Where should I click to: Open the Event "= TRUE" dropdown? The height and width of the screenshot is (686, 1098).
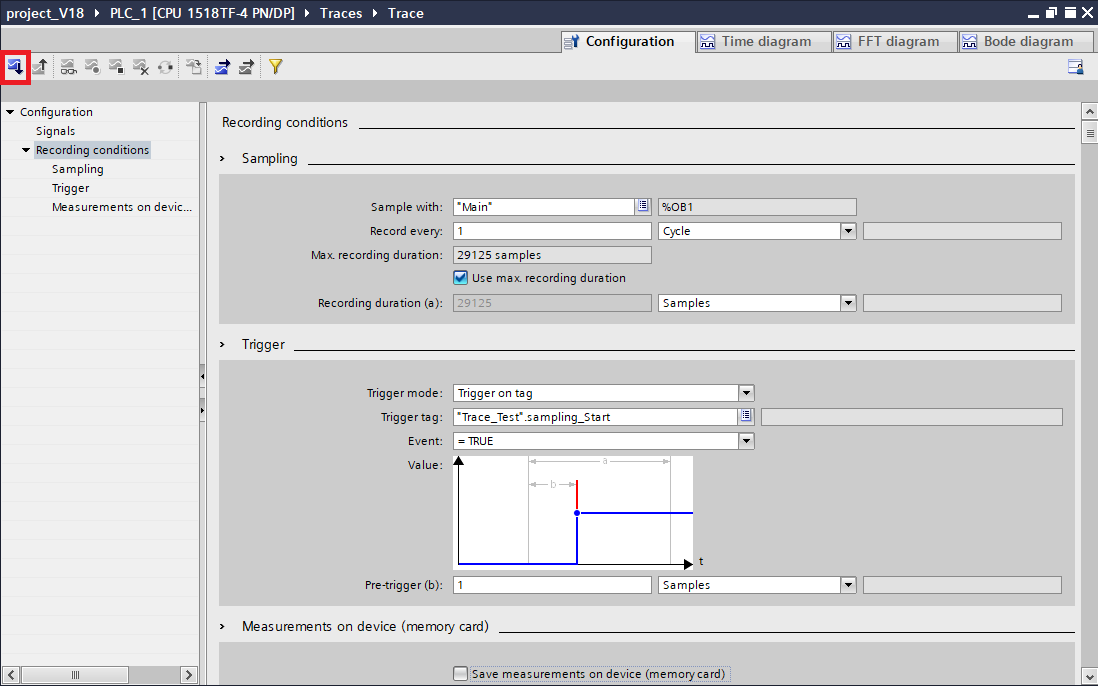pos(746,441)
